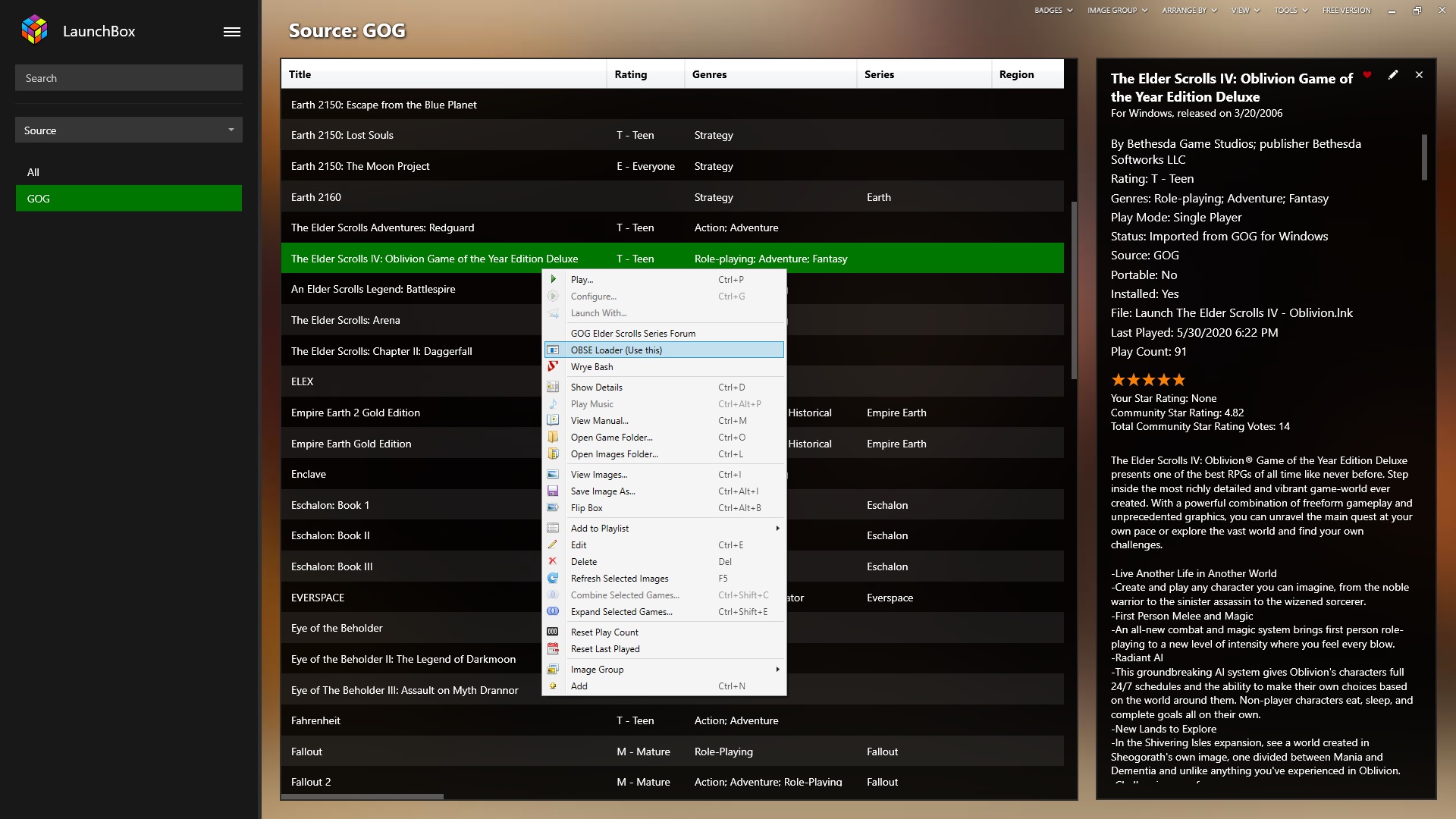Select Earth 2150: Lost Souls row
The height and width of the screenshot is (819, 1456).
coord(673,135)
